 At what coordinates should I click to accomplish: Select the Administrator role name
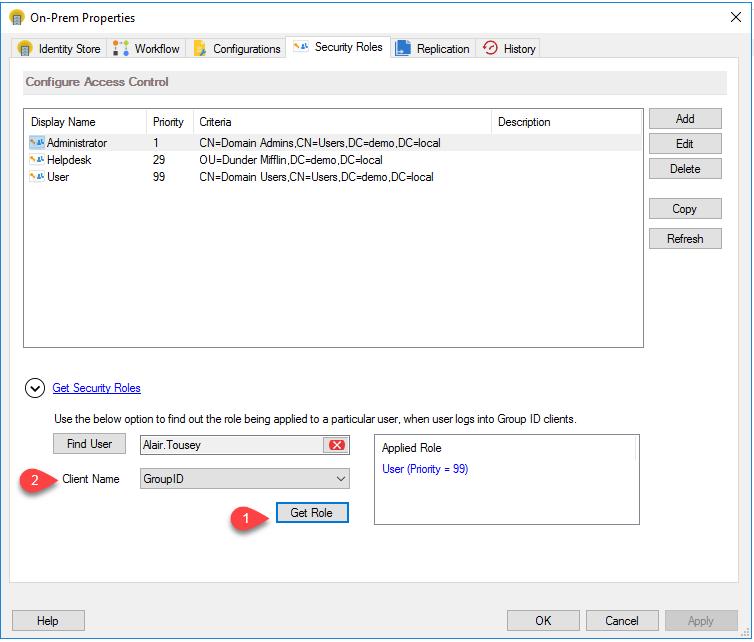click(77, 143)
